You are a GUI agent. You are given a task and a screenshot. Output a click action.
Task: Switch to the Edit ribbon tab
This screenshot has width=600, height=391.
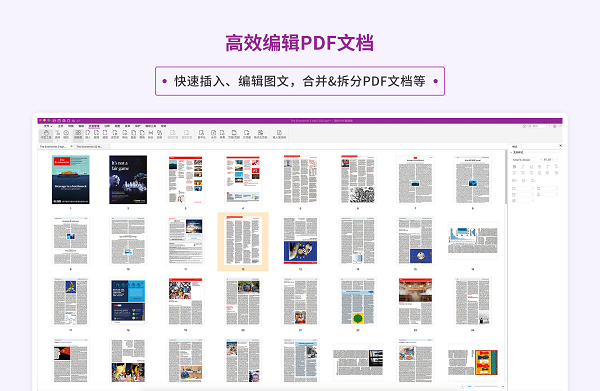click(x=81, y=126)
